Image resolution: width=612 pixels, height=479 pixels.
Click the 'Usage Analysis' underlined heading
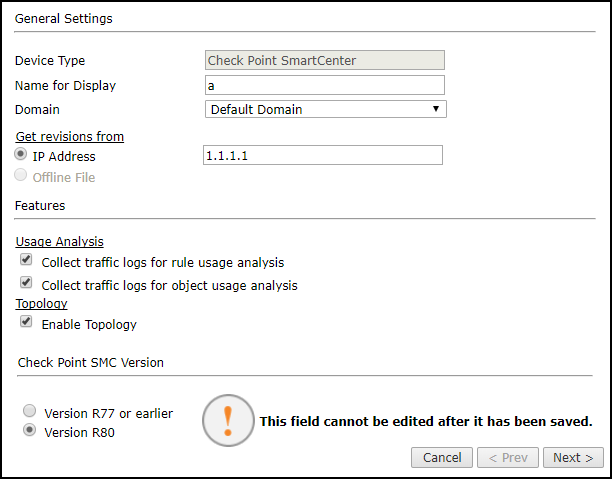pos(60,242)
